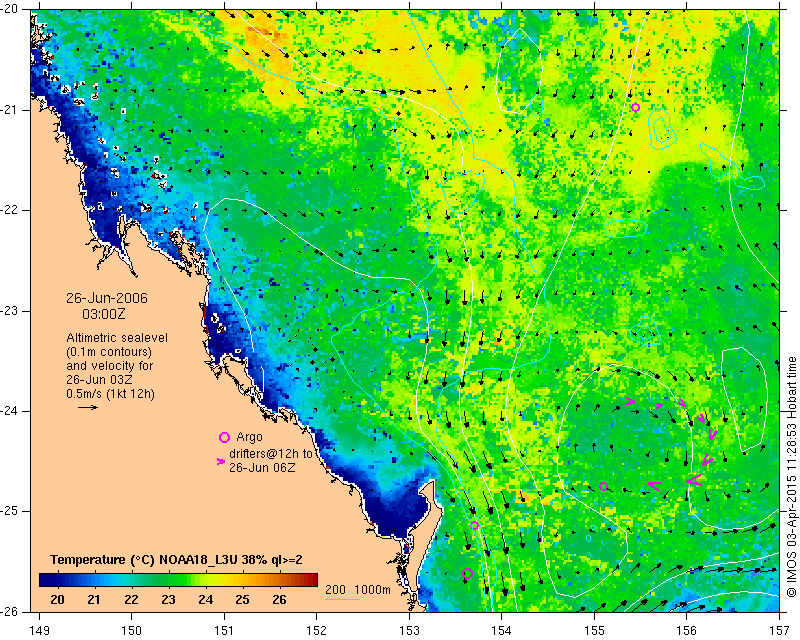
Task: Click longitude axis label "152"
Action: point(317,630)
